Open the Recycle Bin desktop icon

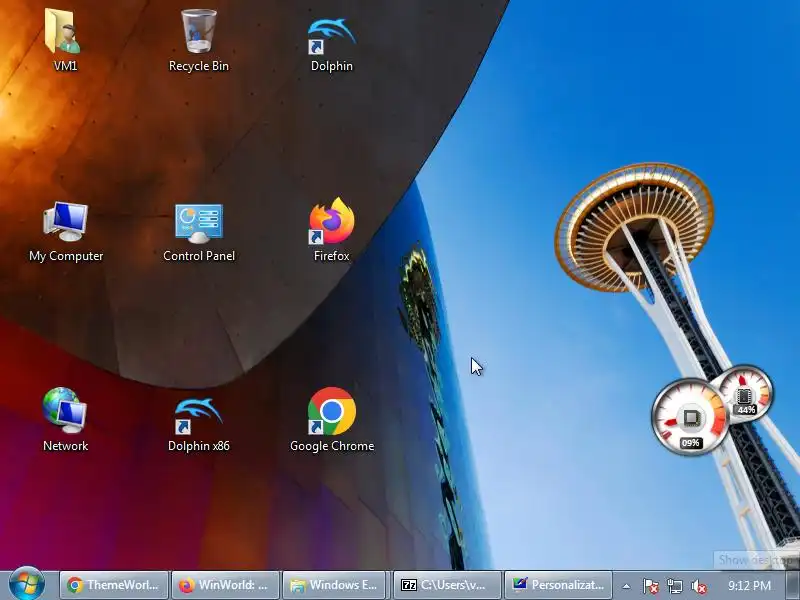click(198, 40)
